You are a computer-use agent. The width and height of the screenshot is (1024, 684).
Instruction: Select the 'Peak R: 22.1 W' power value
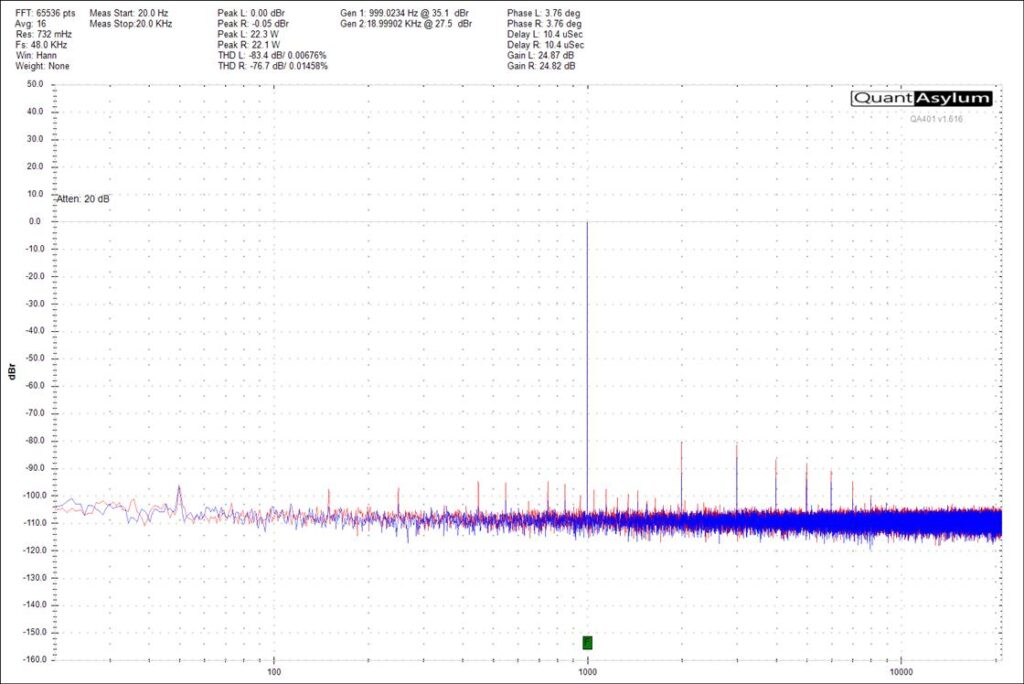pos(249,44)
